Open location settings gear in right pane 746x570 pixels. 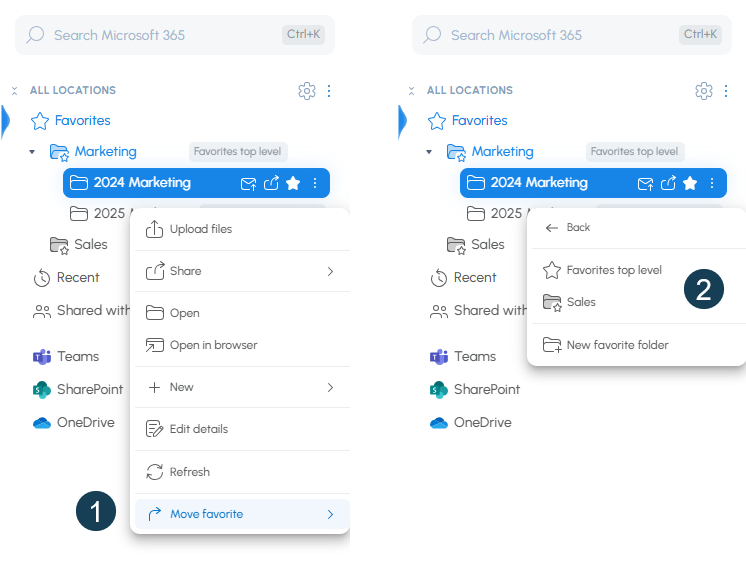(x=704, y=90)
